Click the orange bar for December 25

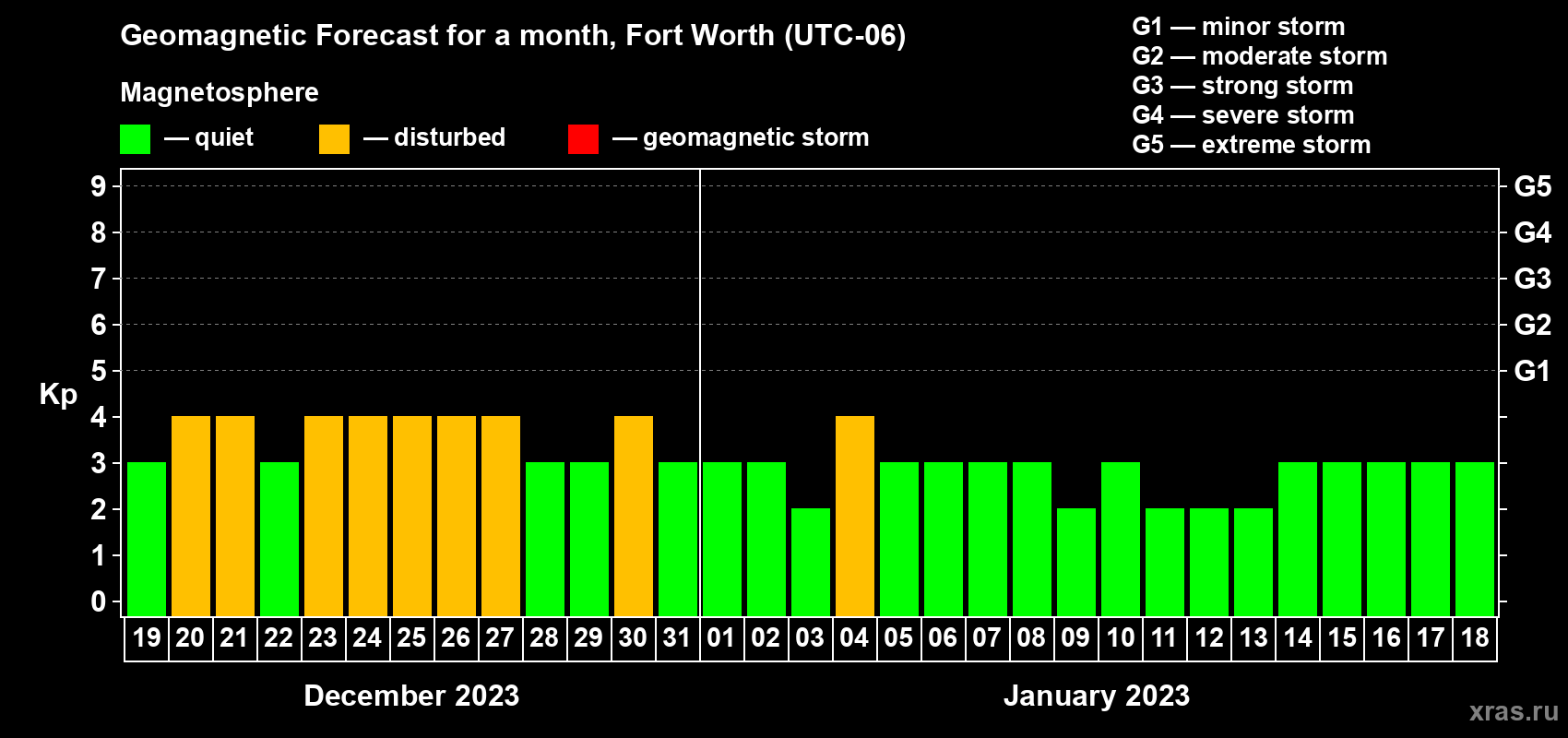[x=412, y=516]
